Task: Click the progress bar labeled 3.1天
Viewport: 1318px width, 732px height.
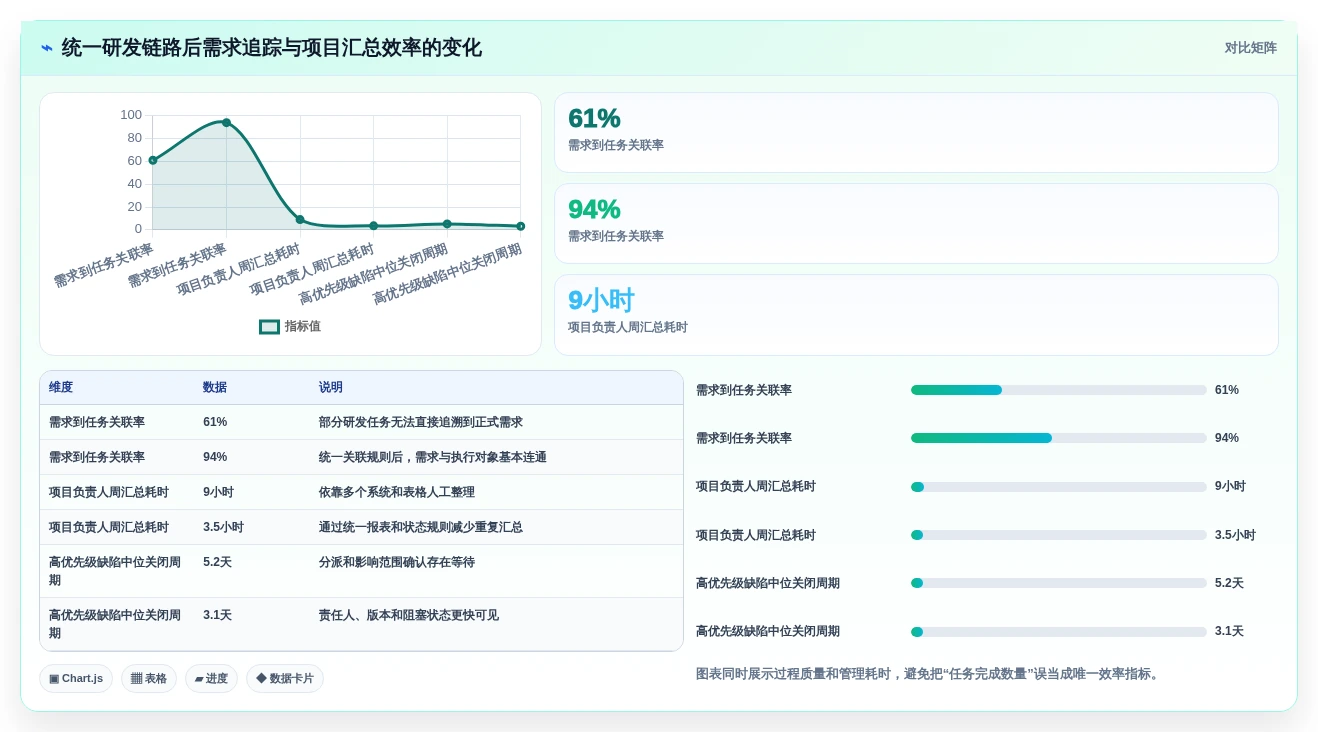Action: tap(1058, 632)
